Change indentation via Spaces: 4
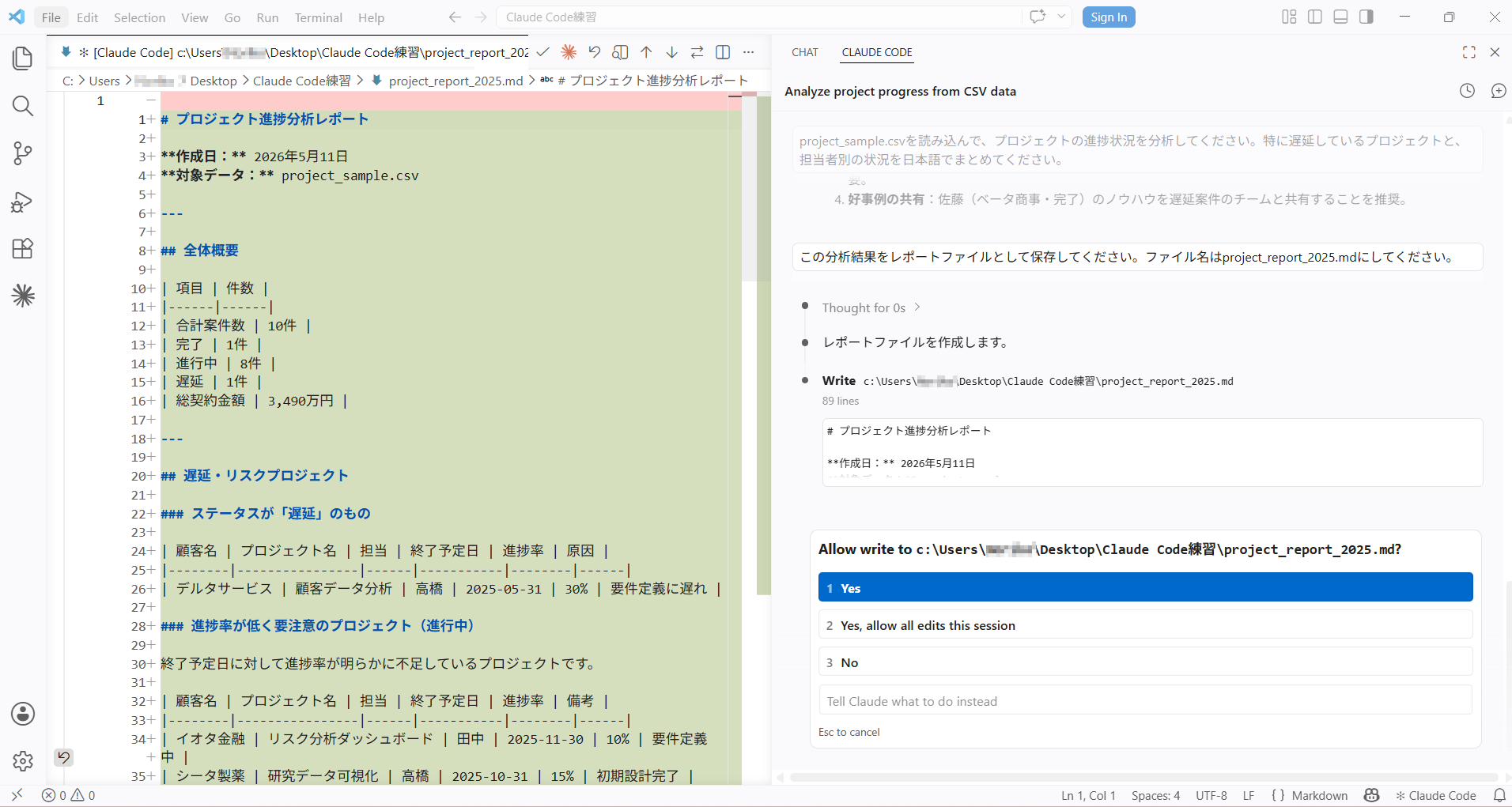1512x807 pixels. tap(1155, 795)
